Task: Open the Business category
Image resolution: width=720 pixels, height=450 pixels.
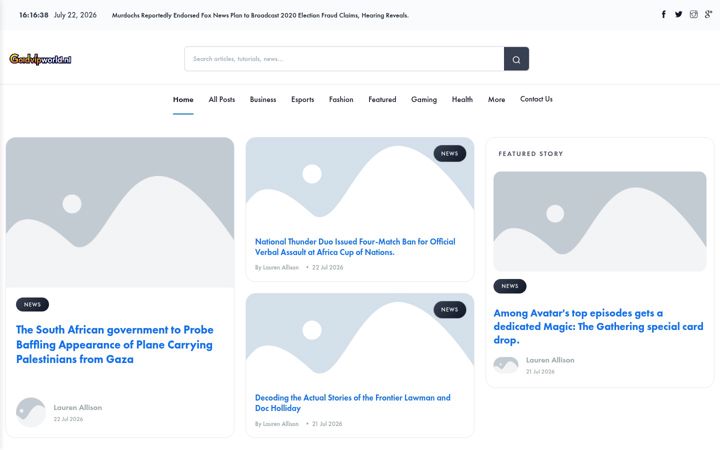Action: tap(263, 99)
